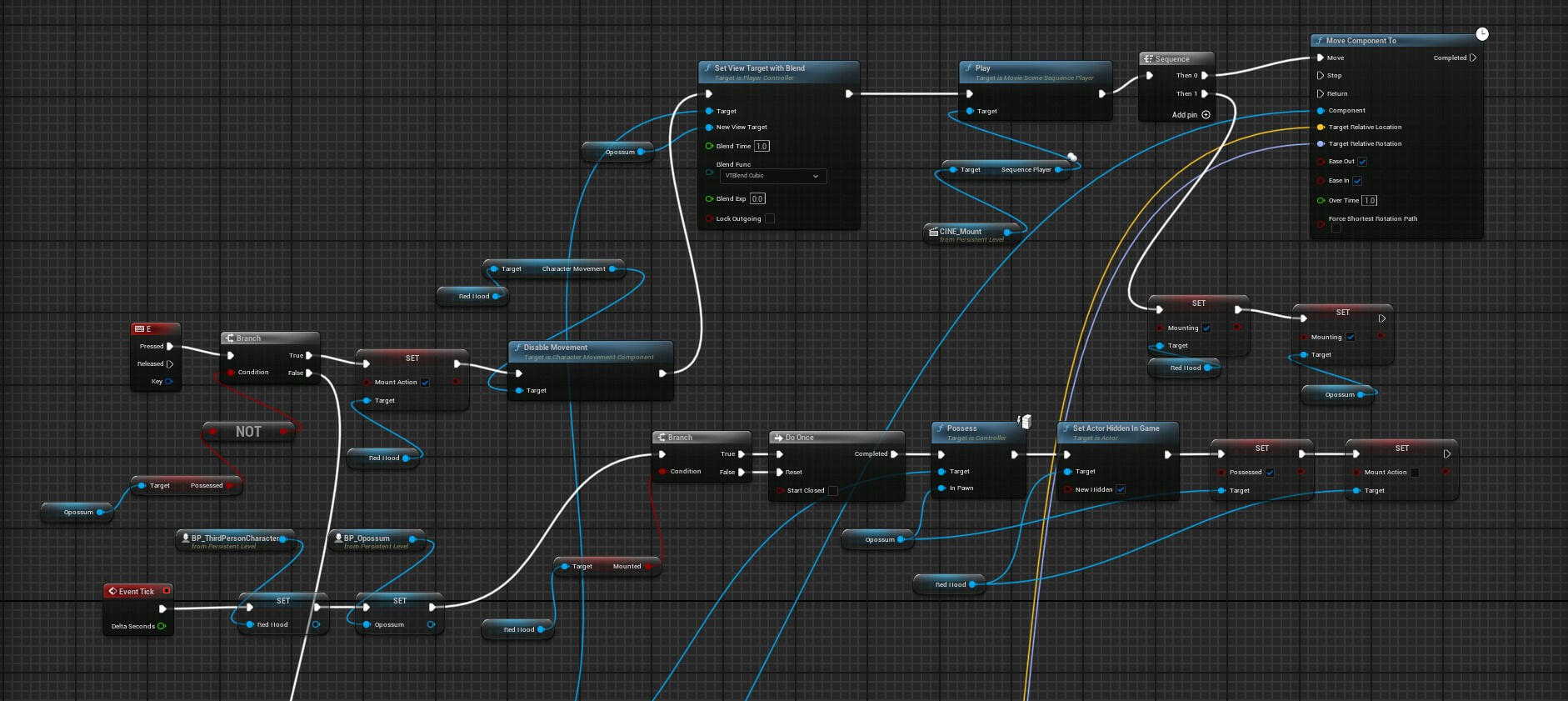
Task: Select the NOT boolean node
Action: [x=248, y=432]
